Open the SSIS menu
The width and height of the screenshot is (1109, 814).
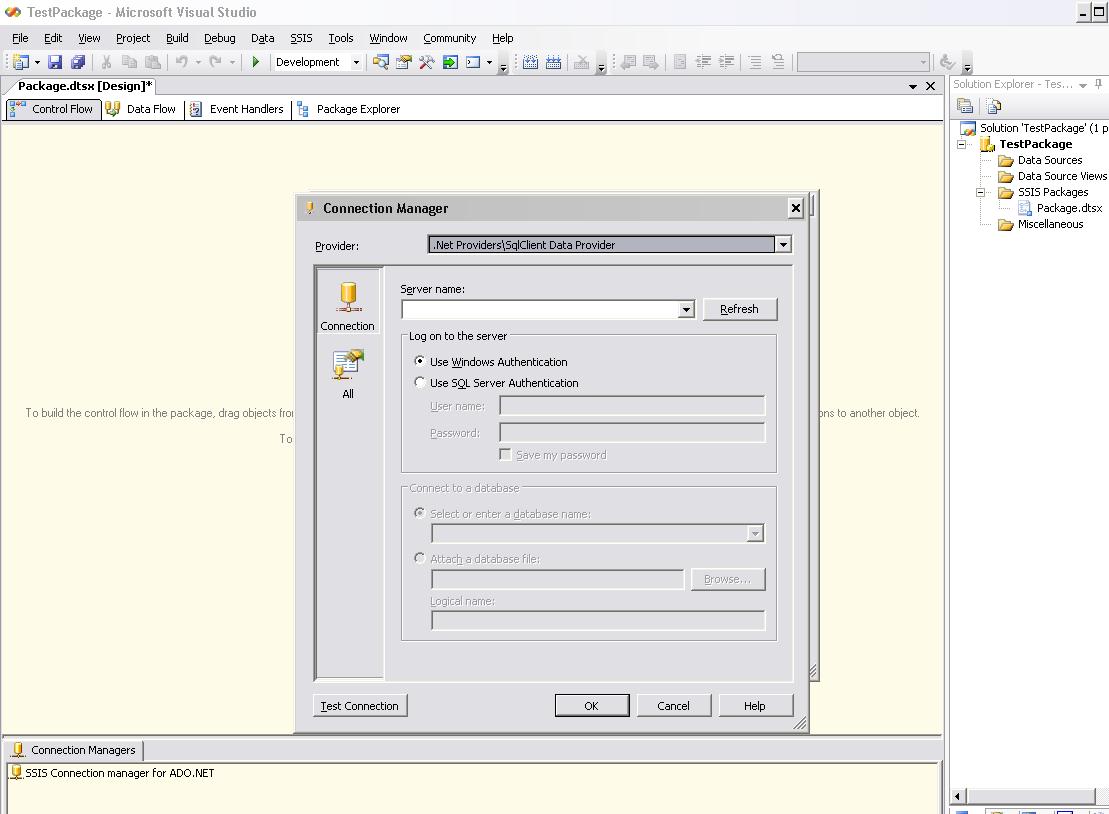[301, 38]
